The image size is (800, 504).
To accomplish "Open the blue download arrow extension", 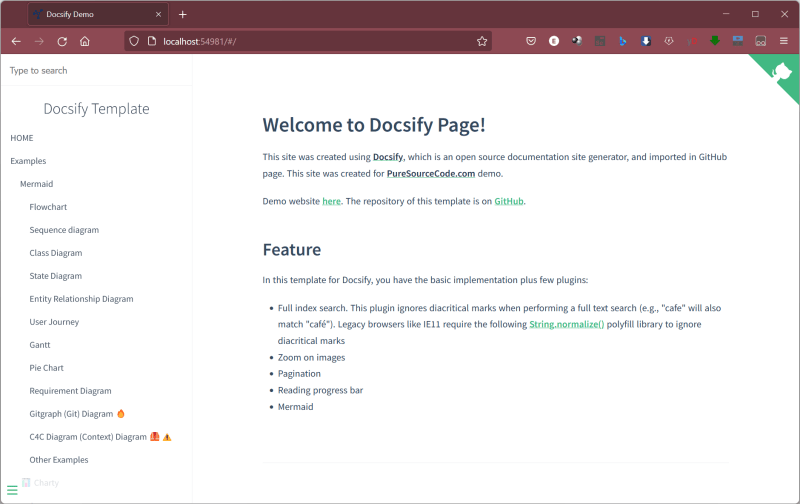I will click(x=646, y=41).
